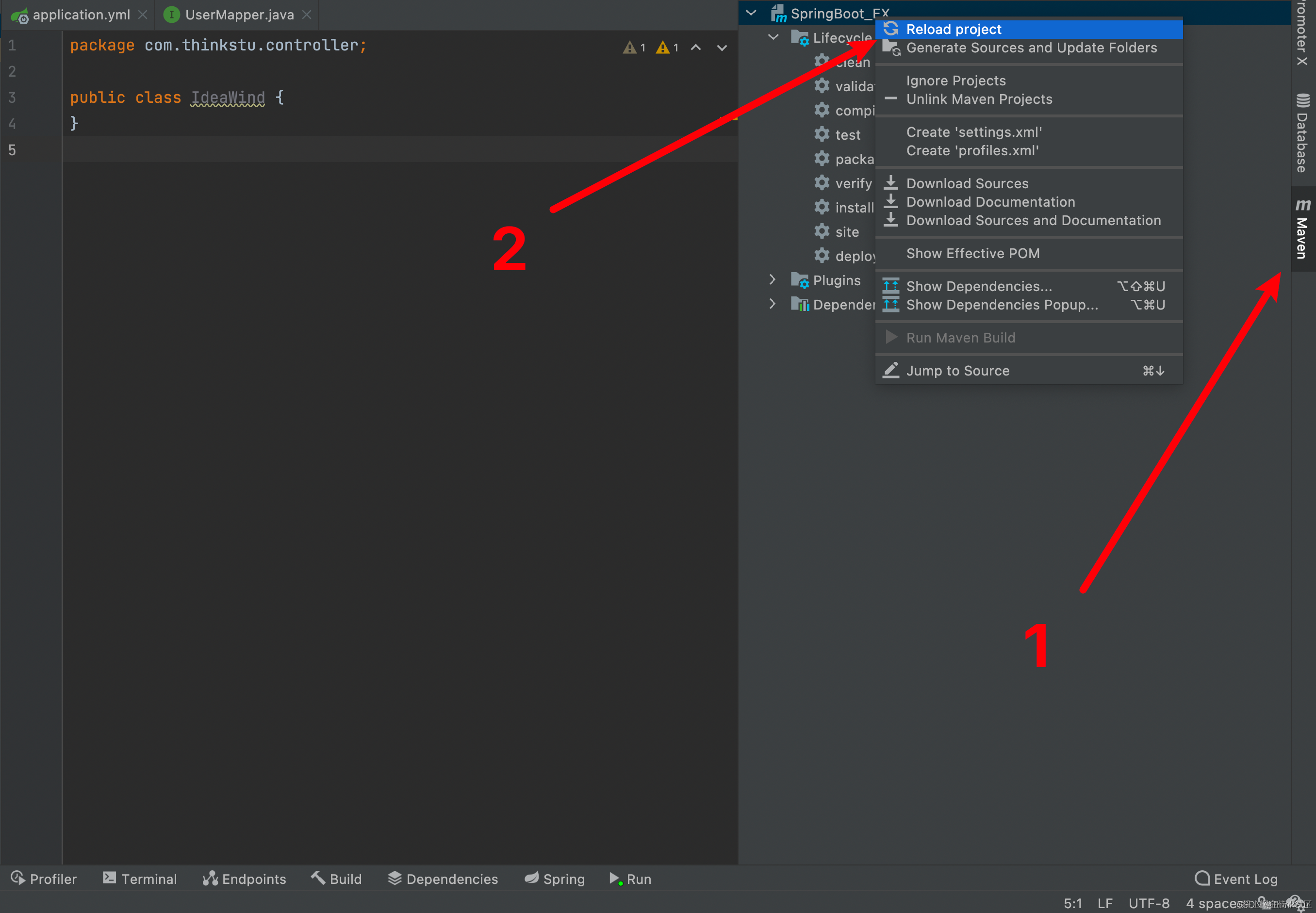Screen dimensions: 1316x913
Task: Close the application.yml tab
Action: click(143, 15)
